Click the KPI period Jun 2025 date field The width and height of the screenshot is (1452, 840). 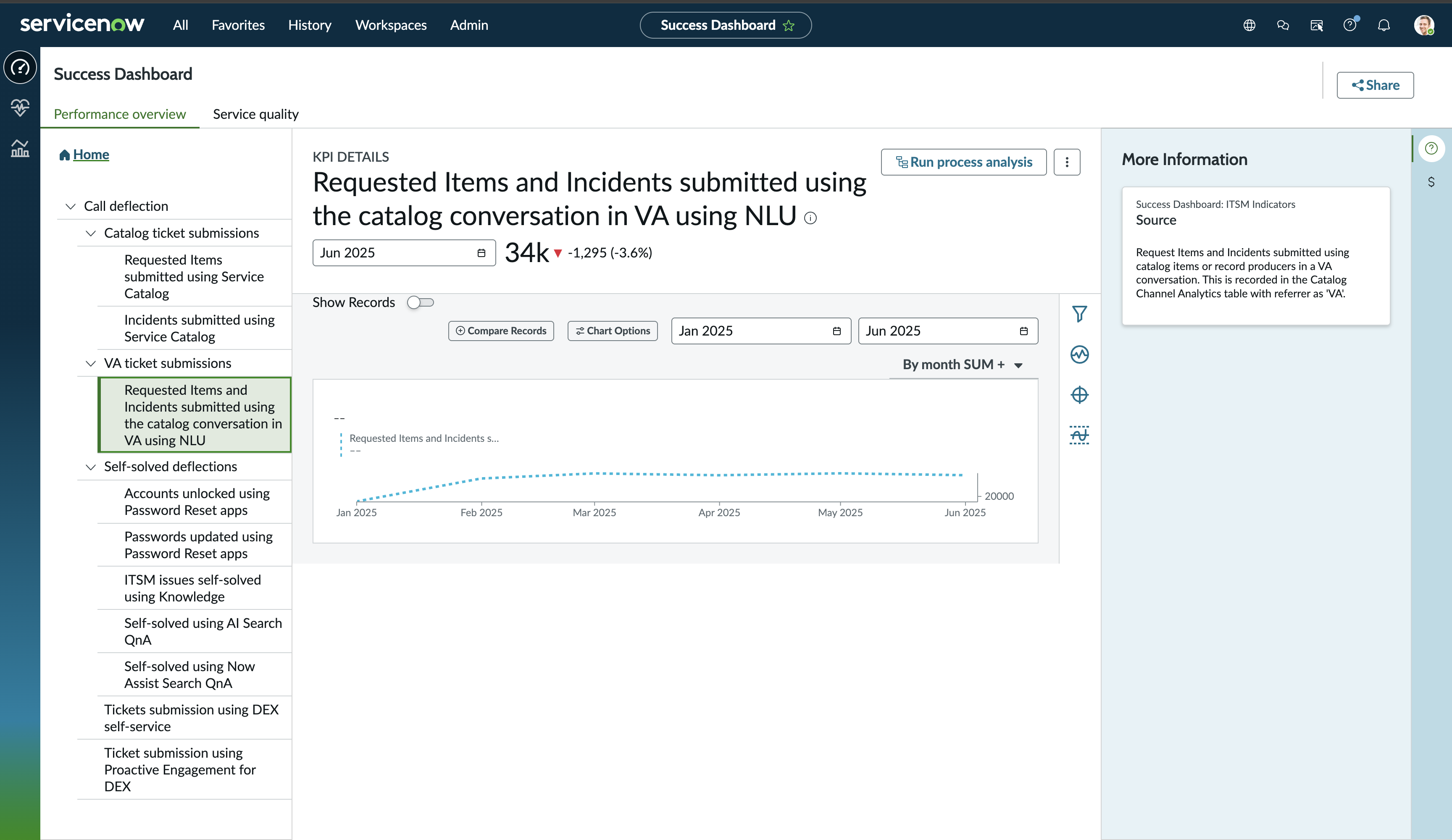coord(404,253)
